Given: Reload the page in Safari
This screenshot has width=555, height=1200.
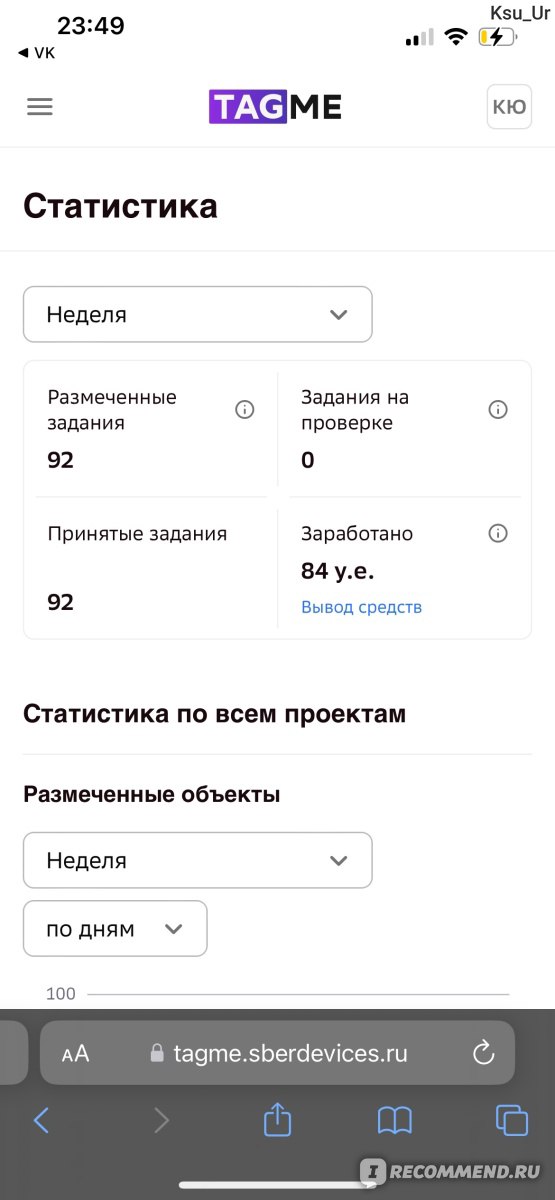Looking at the screenshot, I should pos(483,1053).
